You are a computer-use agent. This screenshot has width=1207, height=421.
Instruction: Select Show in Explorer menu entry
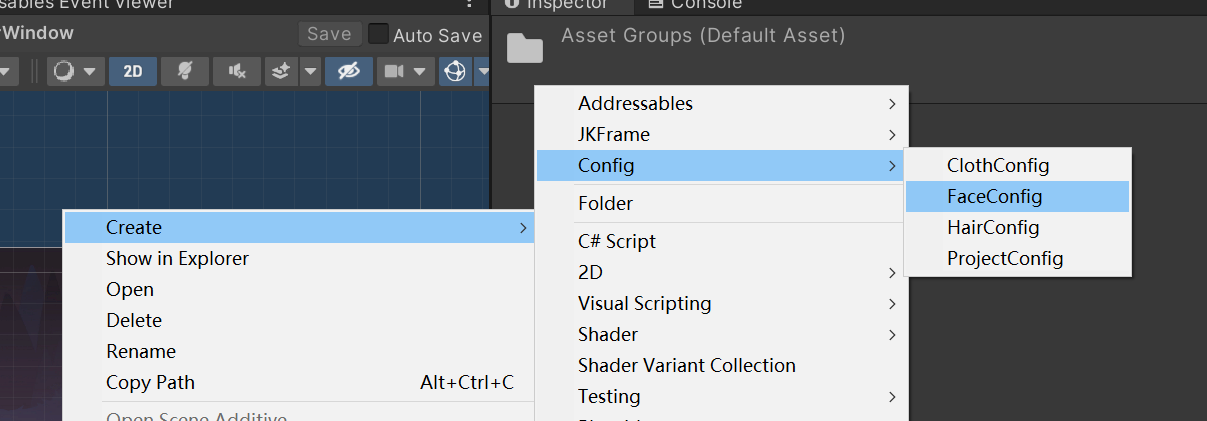177,258
